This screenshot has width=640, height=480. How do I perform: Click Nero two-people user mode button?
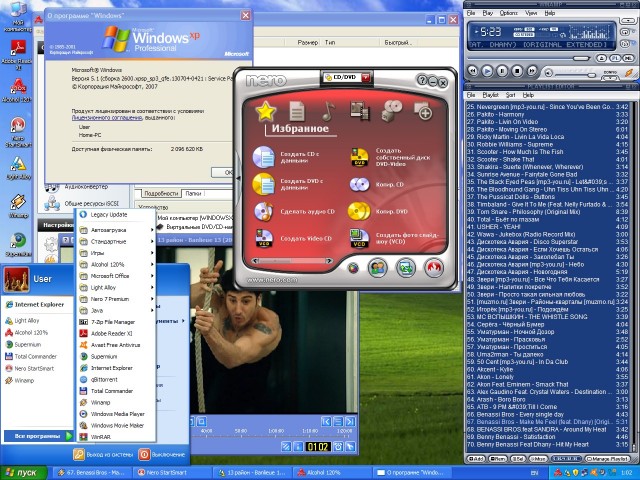pyautogui.click(x=378, y=268)
